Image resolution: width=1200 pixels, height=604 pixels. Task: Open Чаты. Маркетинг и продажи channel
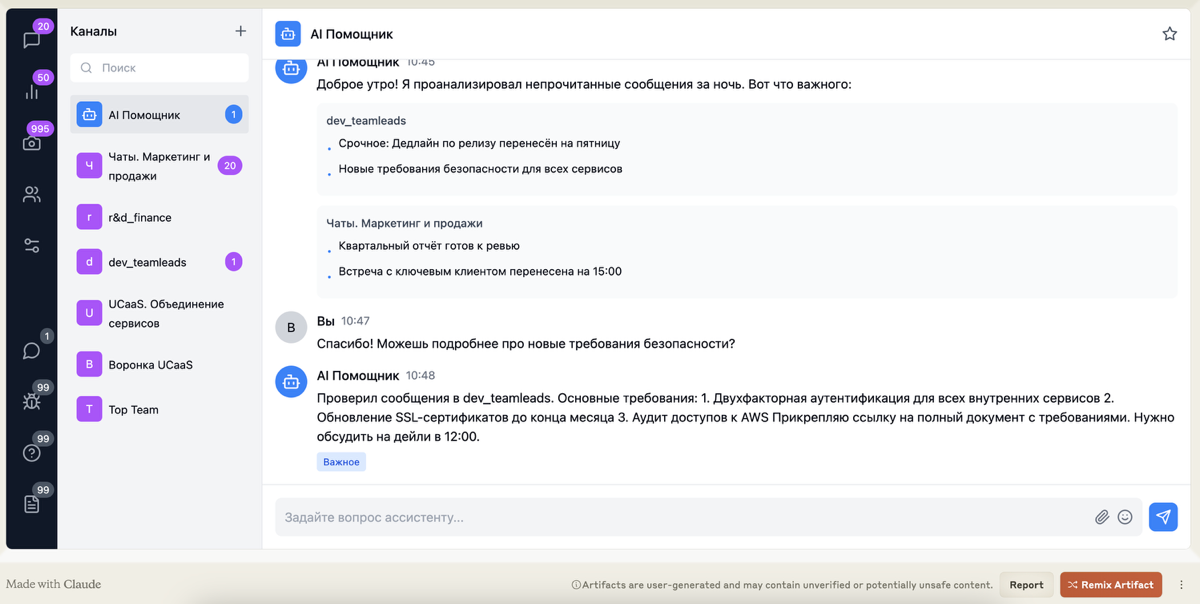(x=160, y=166)
